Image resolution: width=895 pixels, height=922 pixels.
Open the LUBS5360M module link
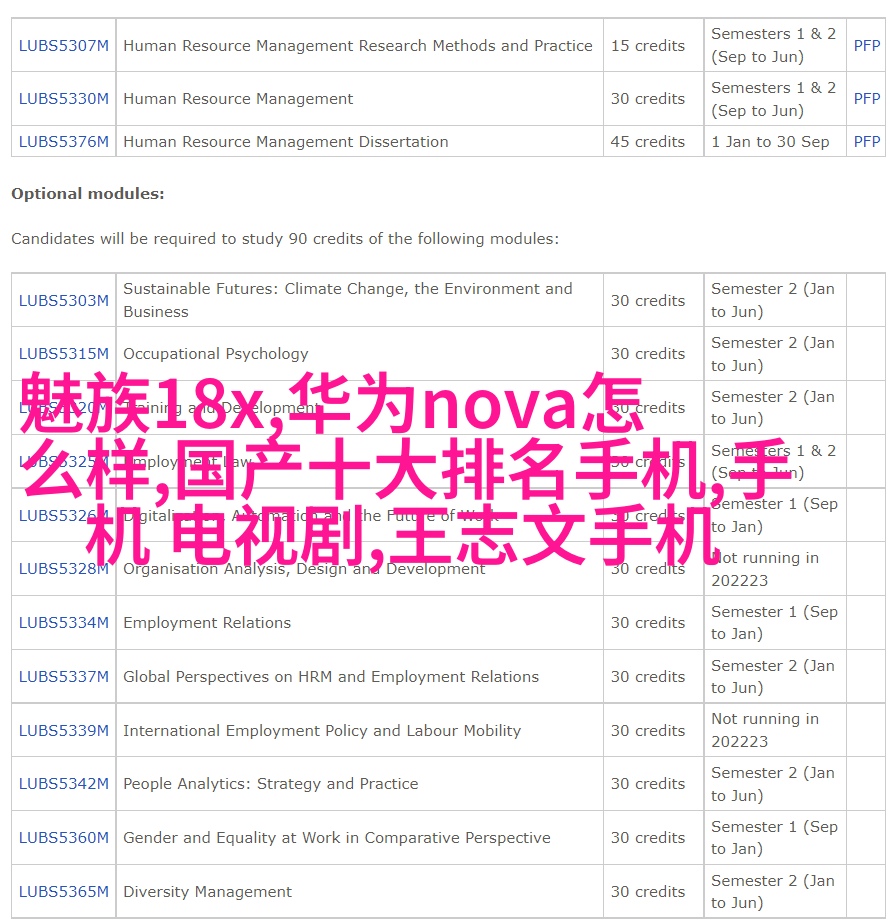64,837
